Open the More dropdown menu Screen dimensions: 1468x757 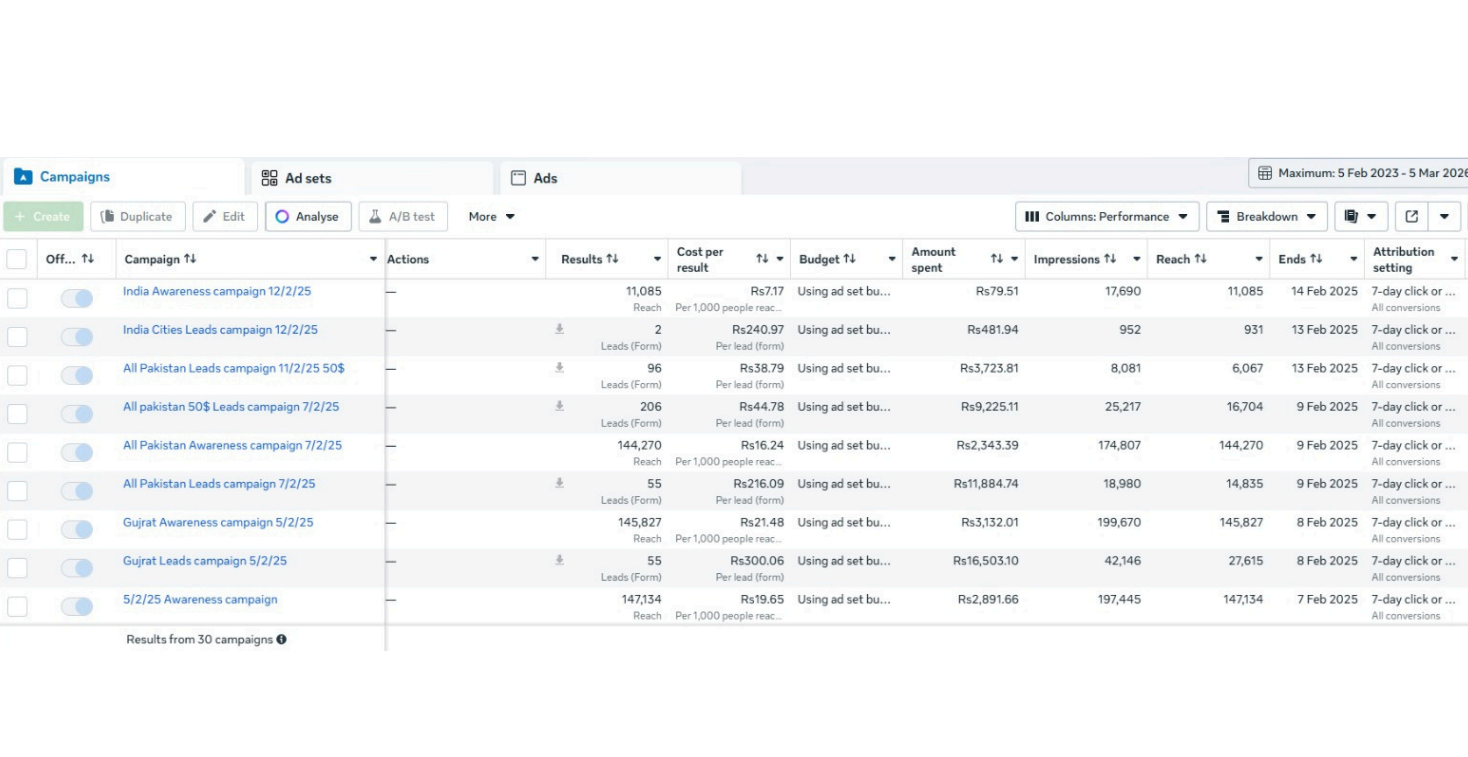(491, 217)
